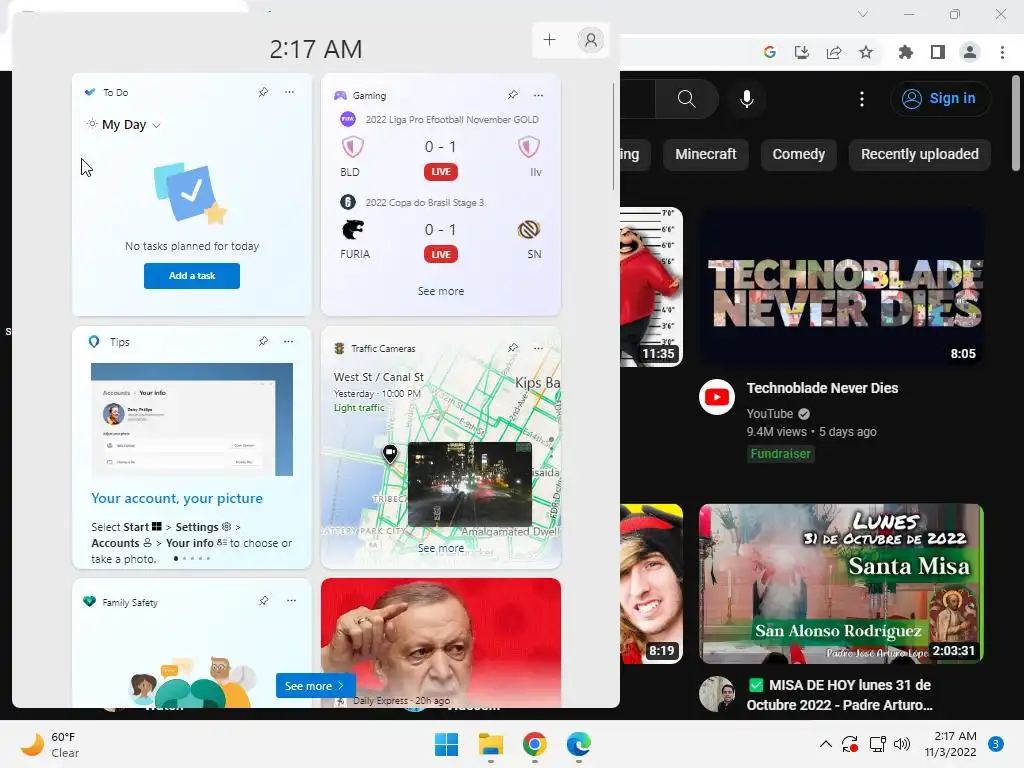1024x768 pixels.
Task: Click the YouTube Sign in button
Action: pos(940,99)
